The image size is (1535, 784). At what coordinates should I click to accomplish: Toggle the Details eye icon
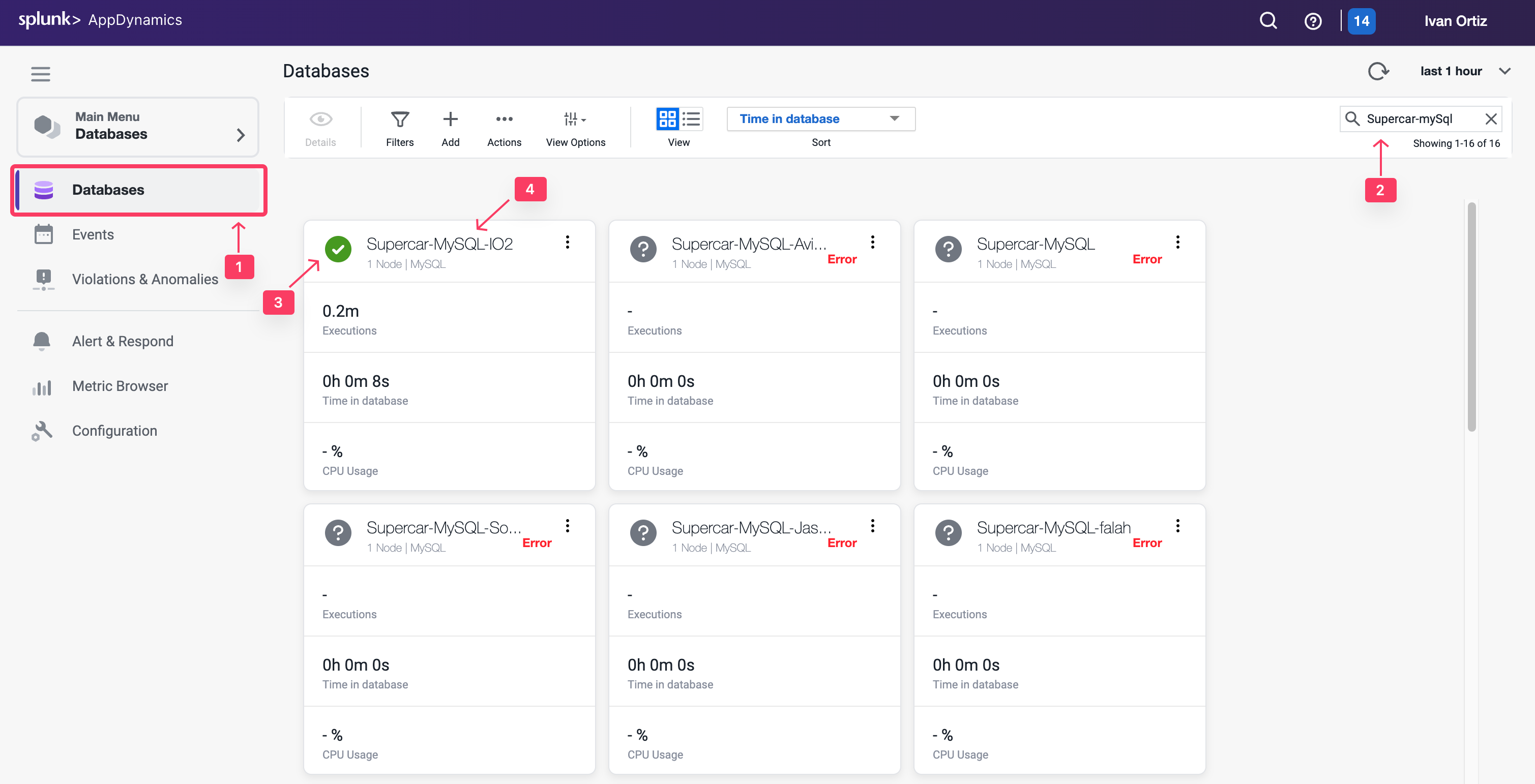[320, 120]
